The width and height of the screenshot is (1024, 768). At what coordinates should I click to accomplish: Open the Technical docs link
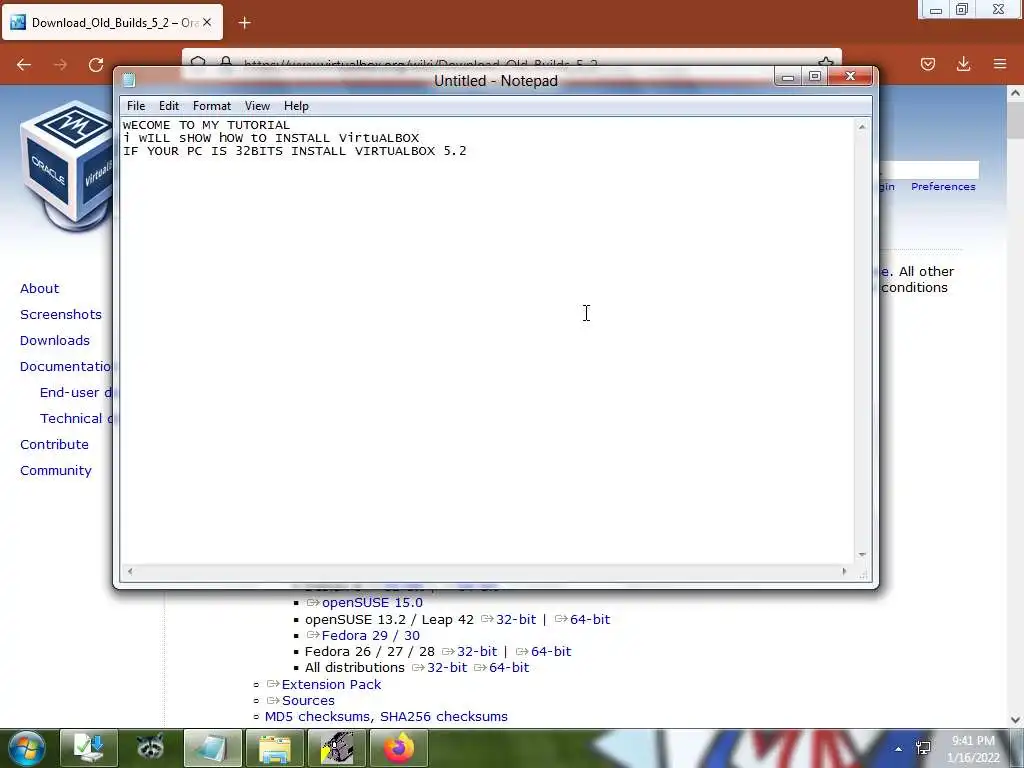76,419
